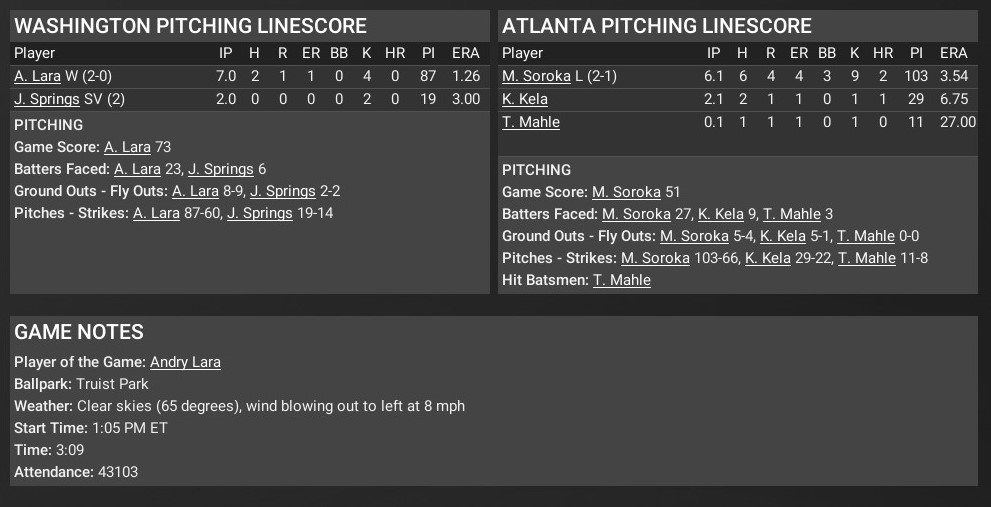Click T. Mahle link next to Hit Batsmen
Viewport: 991px width, 507px height.
click(x=622, y=280)
